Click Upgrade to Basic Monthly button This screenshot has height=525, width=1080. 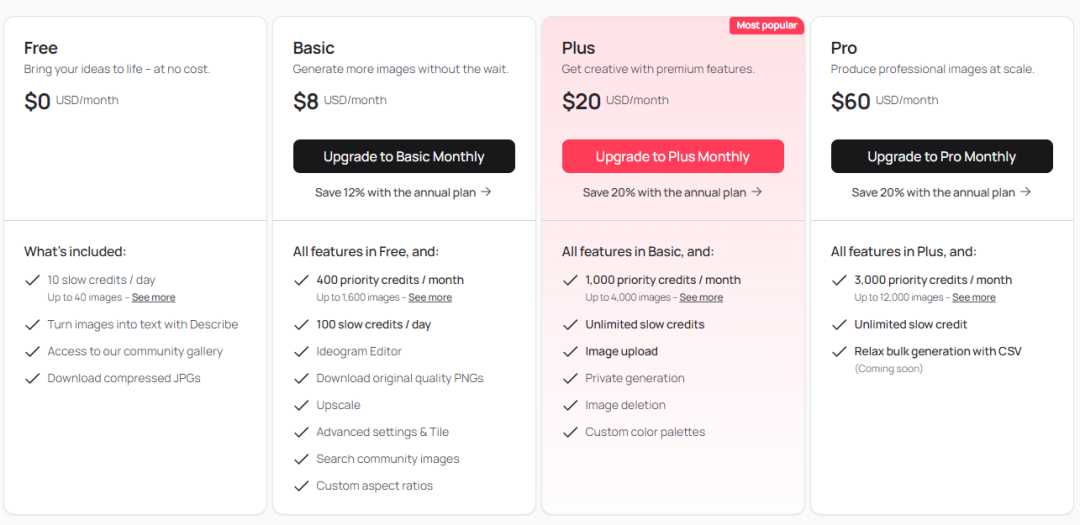tap(403, 156)
